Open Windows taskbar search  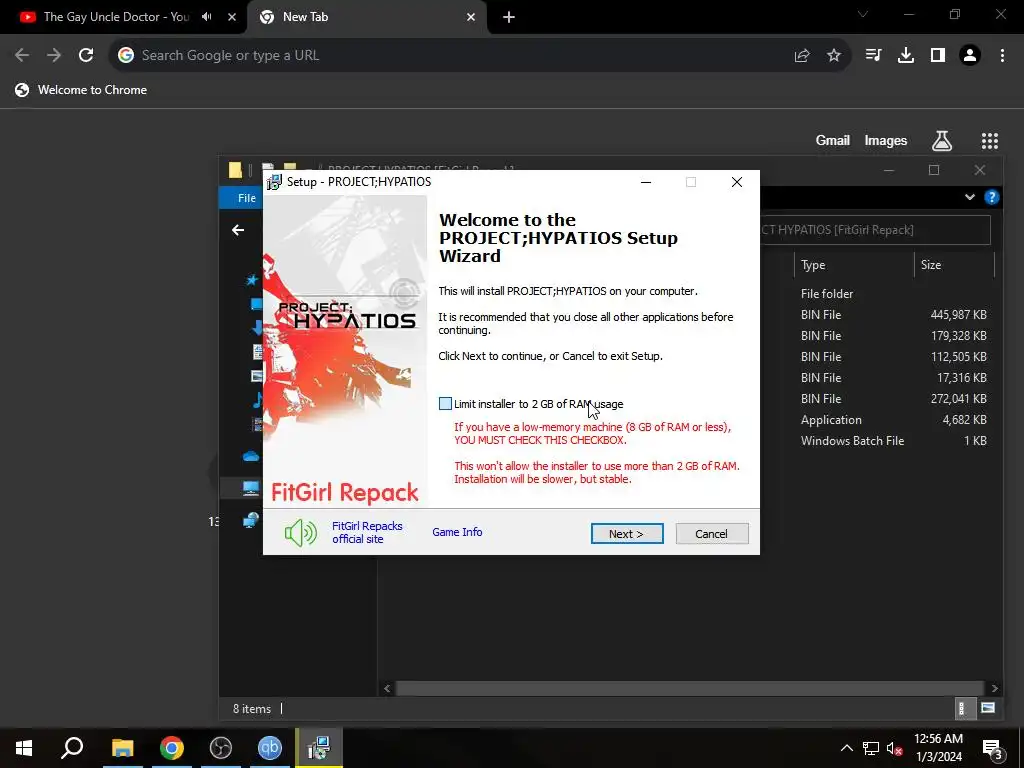point(72,748)
